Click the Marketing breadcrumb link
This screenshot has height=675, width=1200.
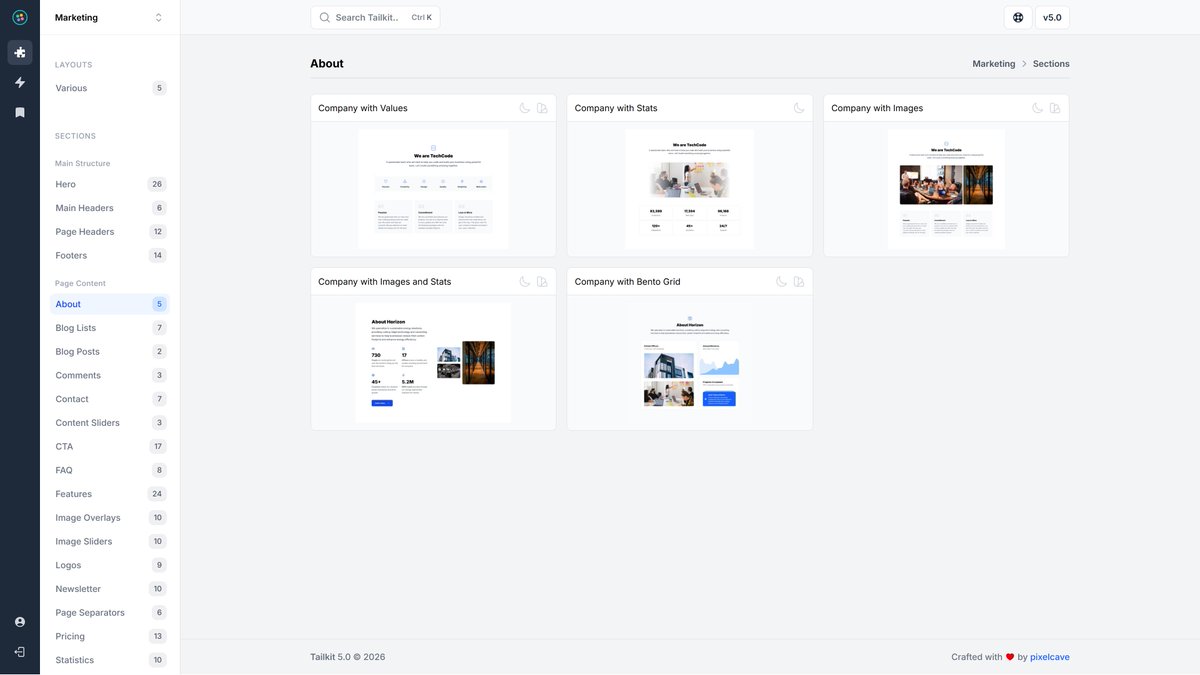pyautogui.click(x=993, y=63)
